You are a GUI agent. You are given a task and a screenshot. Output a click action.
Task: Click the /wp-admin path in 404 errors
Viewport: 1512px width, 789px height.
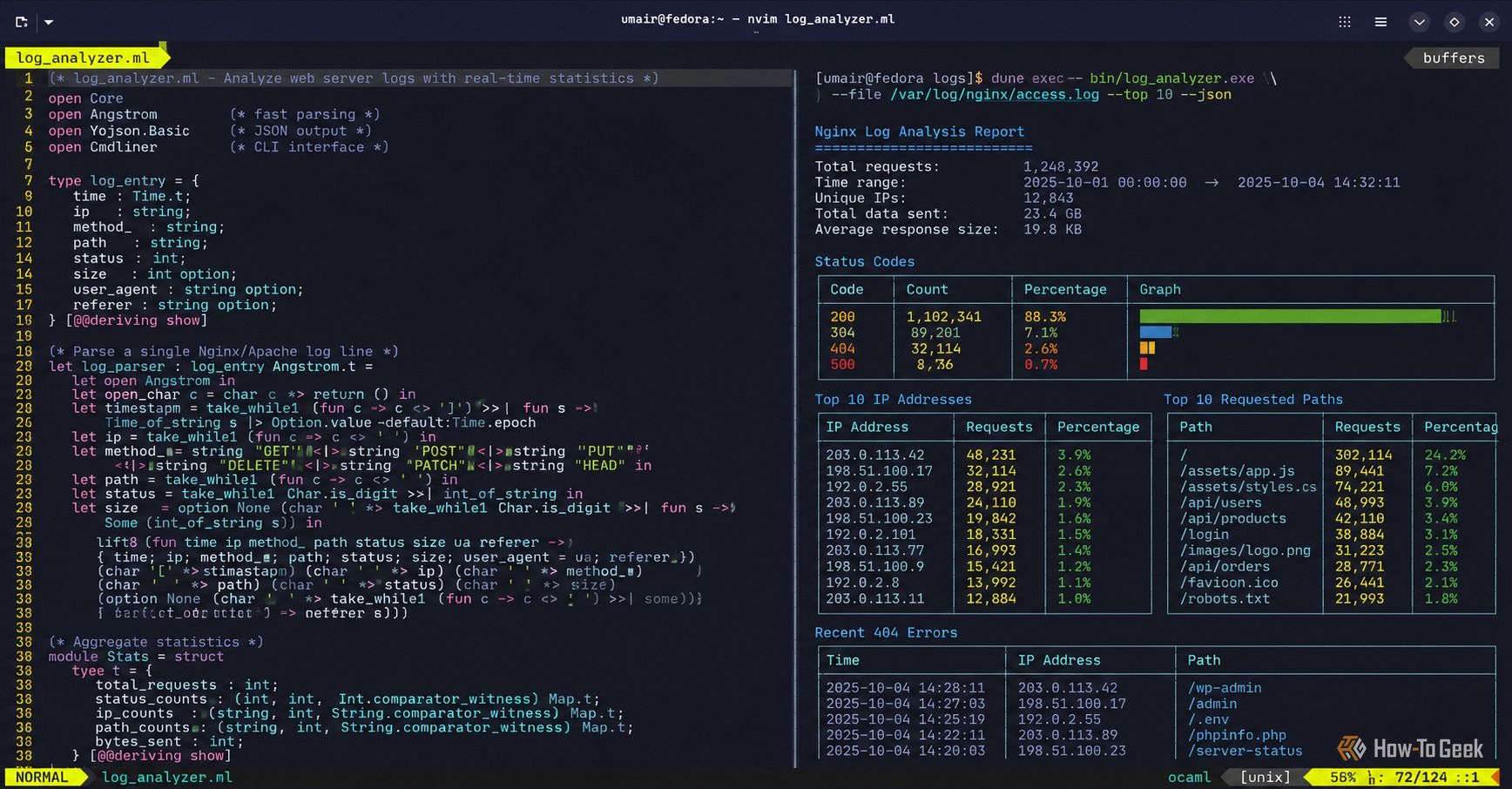point(1225,687)
